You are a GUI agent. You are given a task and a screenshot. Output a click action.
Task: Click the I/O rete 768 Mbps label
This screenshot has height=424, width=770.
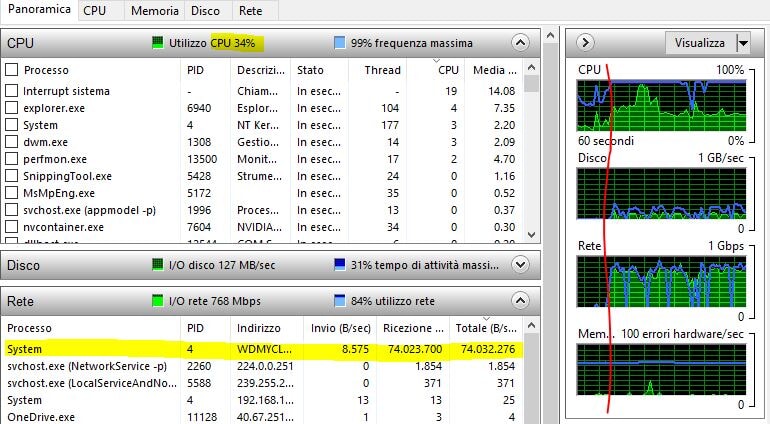coord(215,301)
